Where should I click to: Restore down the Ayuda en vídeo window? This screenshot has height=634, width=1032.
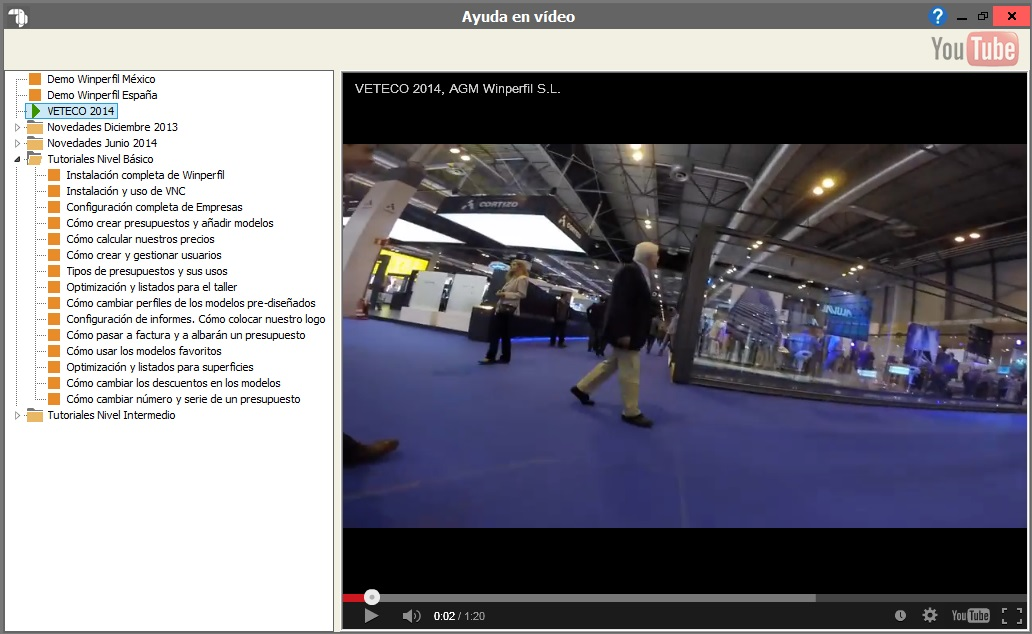983,16
